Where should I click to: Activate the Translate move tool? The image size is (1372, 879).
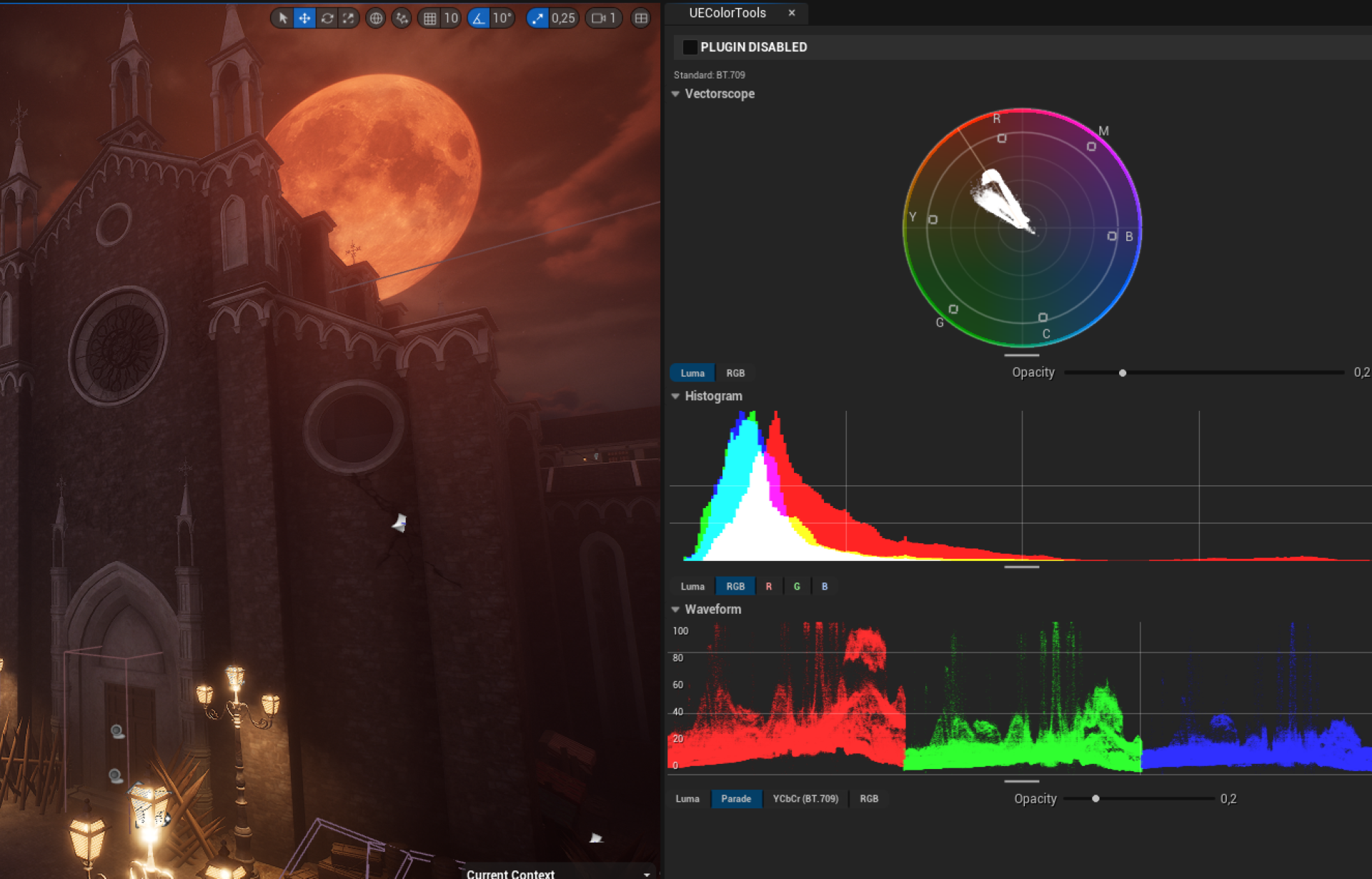(x=304, y=19)
